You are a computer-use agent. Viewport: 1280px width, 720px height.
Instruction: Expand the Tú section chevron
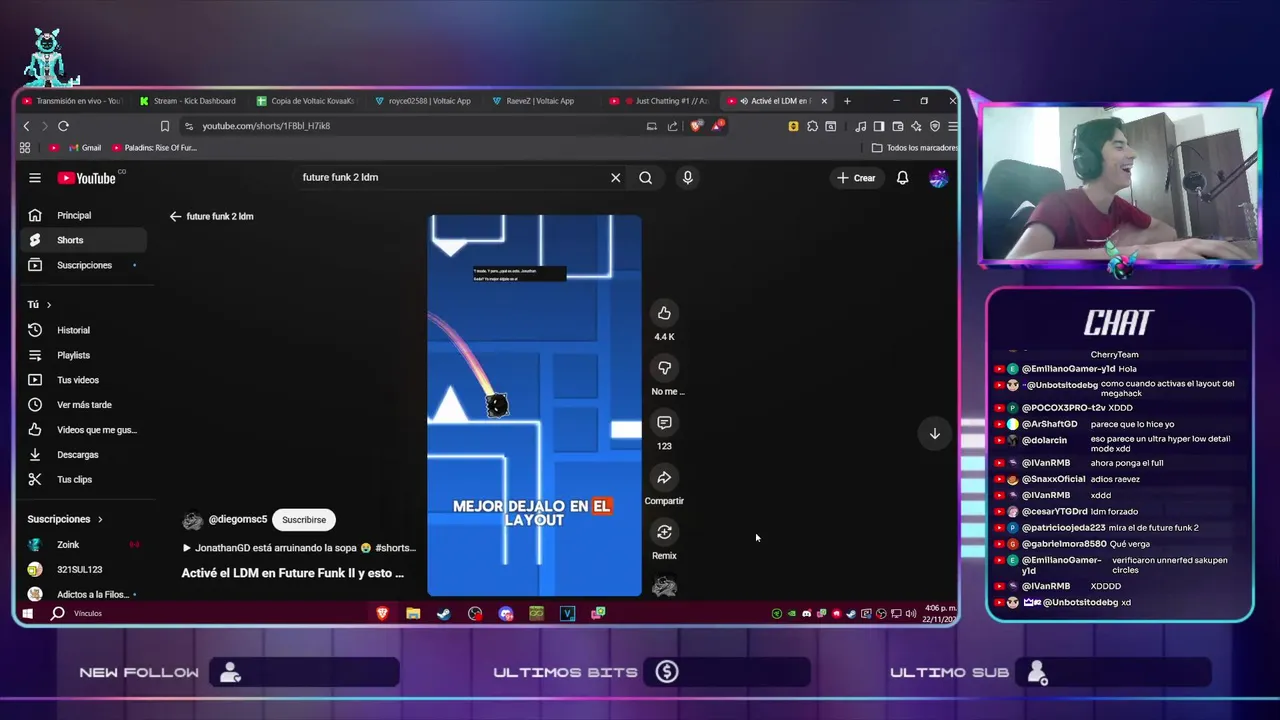coord(49,304)
